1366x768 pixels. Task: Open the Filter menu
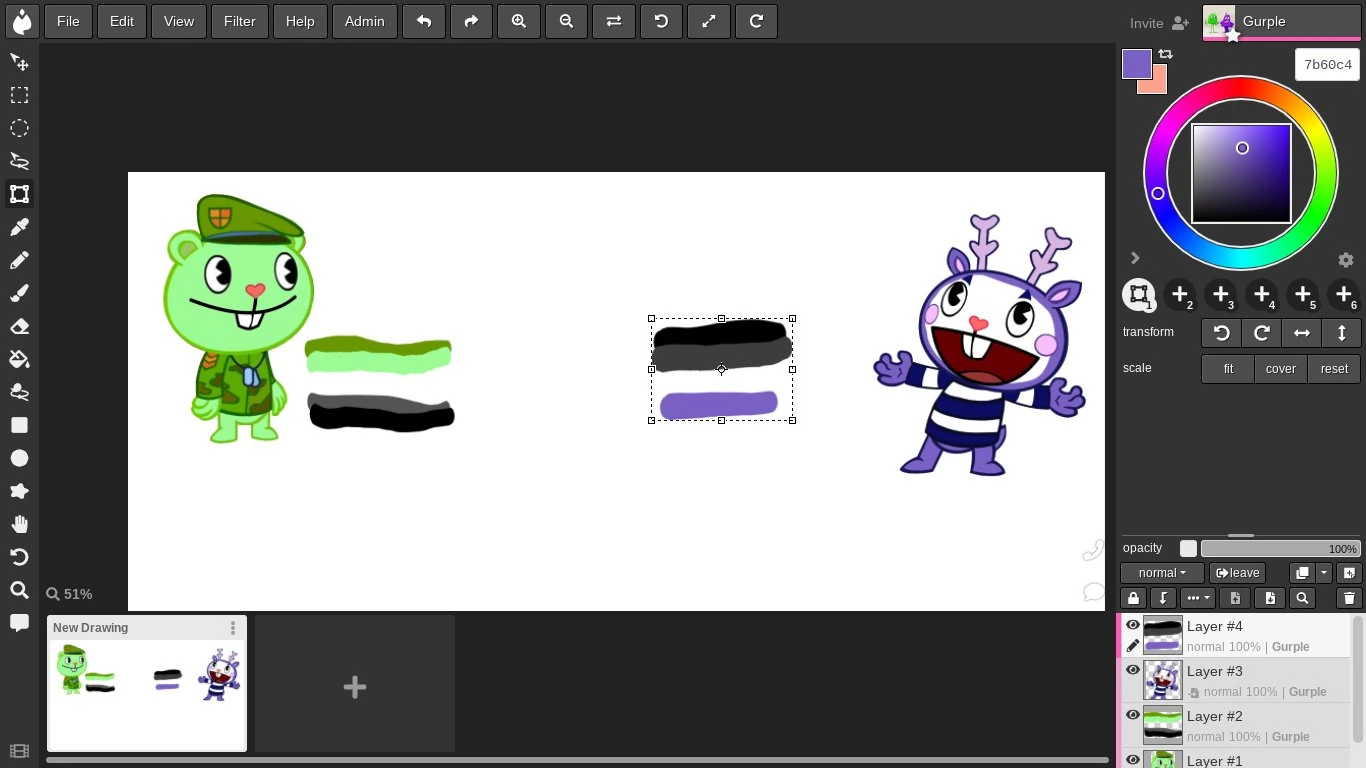[239, 21]
